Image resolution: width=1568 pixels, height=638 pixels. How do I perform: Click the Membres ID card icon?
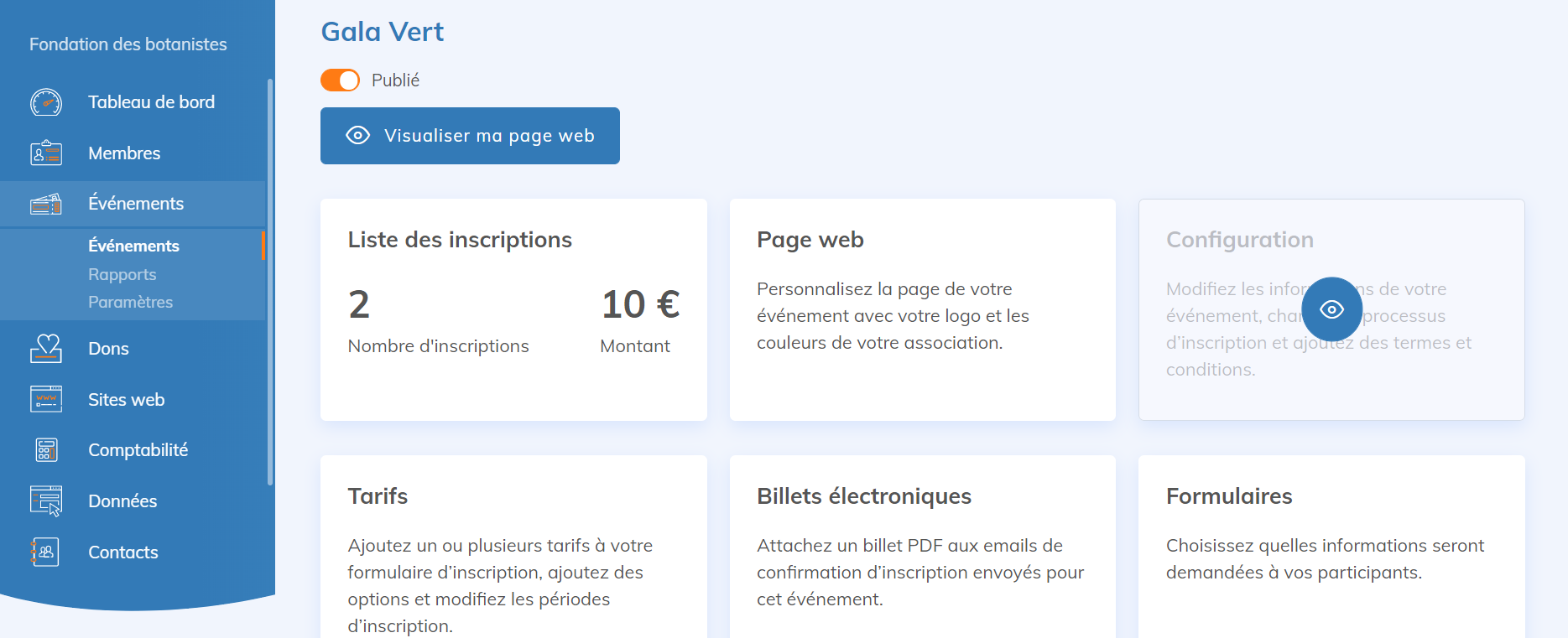coord(46,153)
